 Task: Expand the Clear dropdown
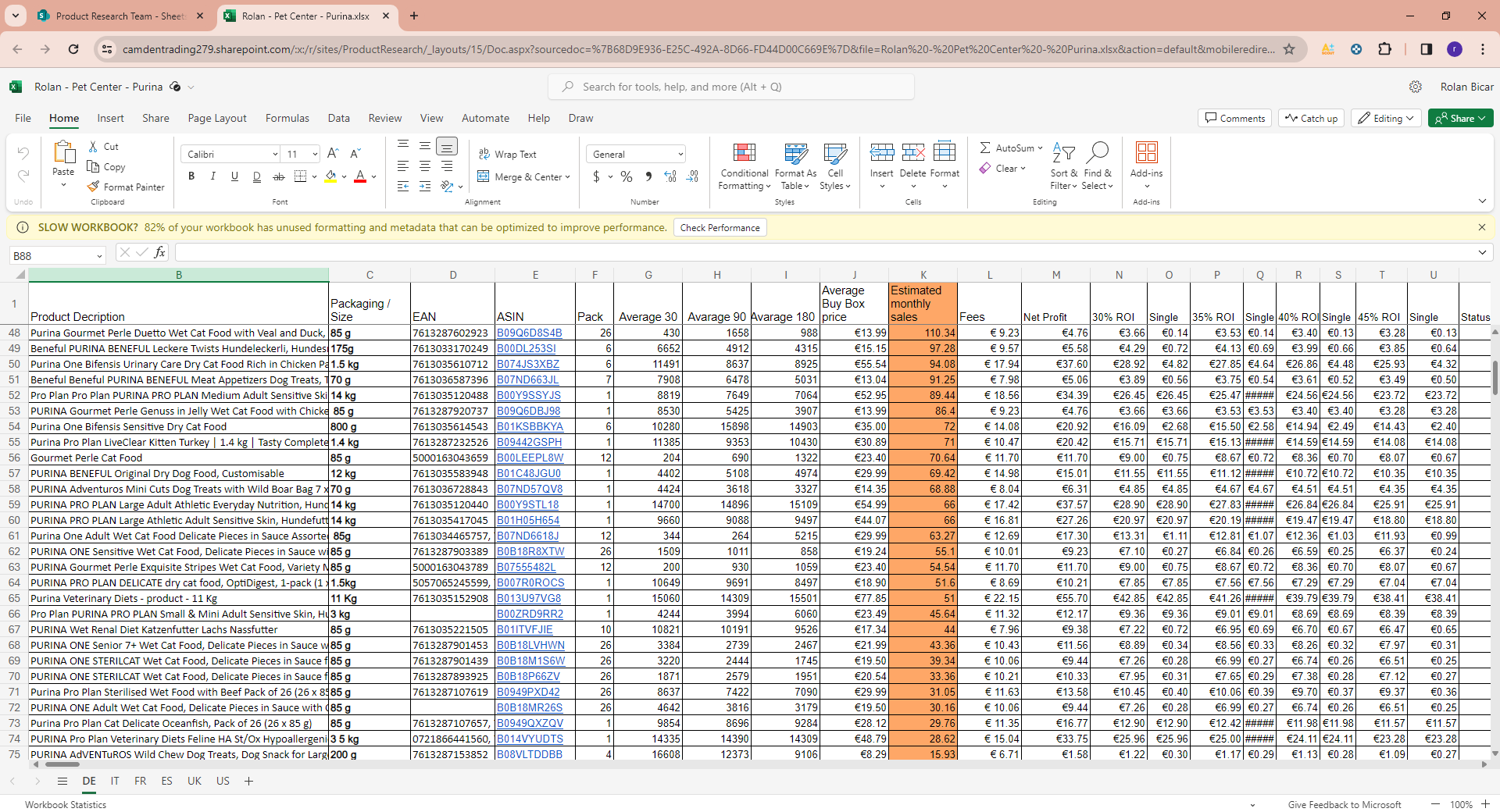click(x=1023, y=169)
